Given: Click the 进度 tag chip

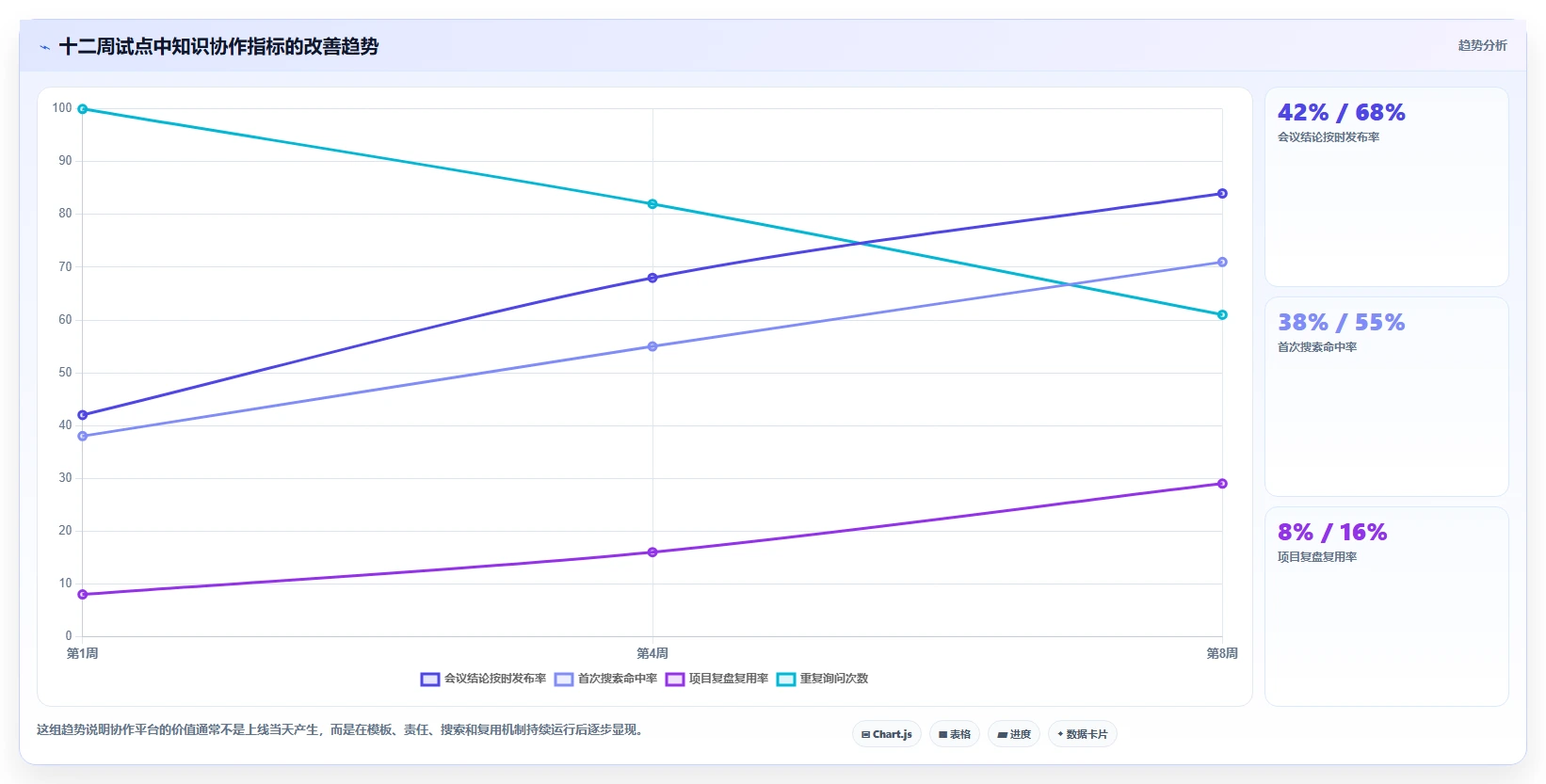Looking at the screenshot, I should click(x=1014, y=734).
